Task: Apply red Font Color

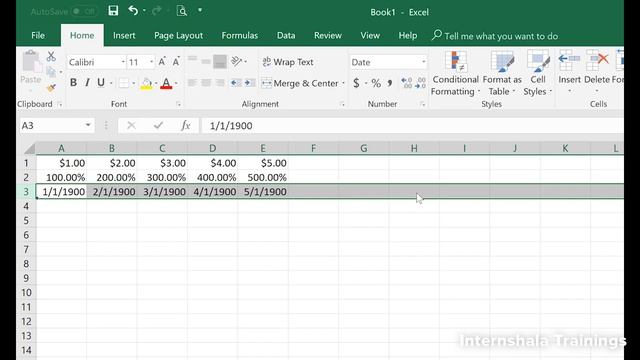Action: (166, 83)
